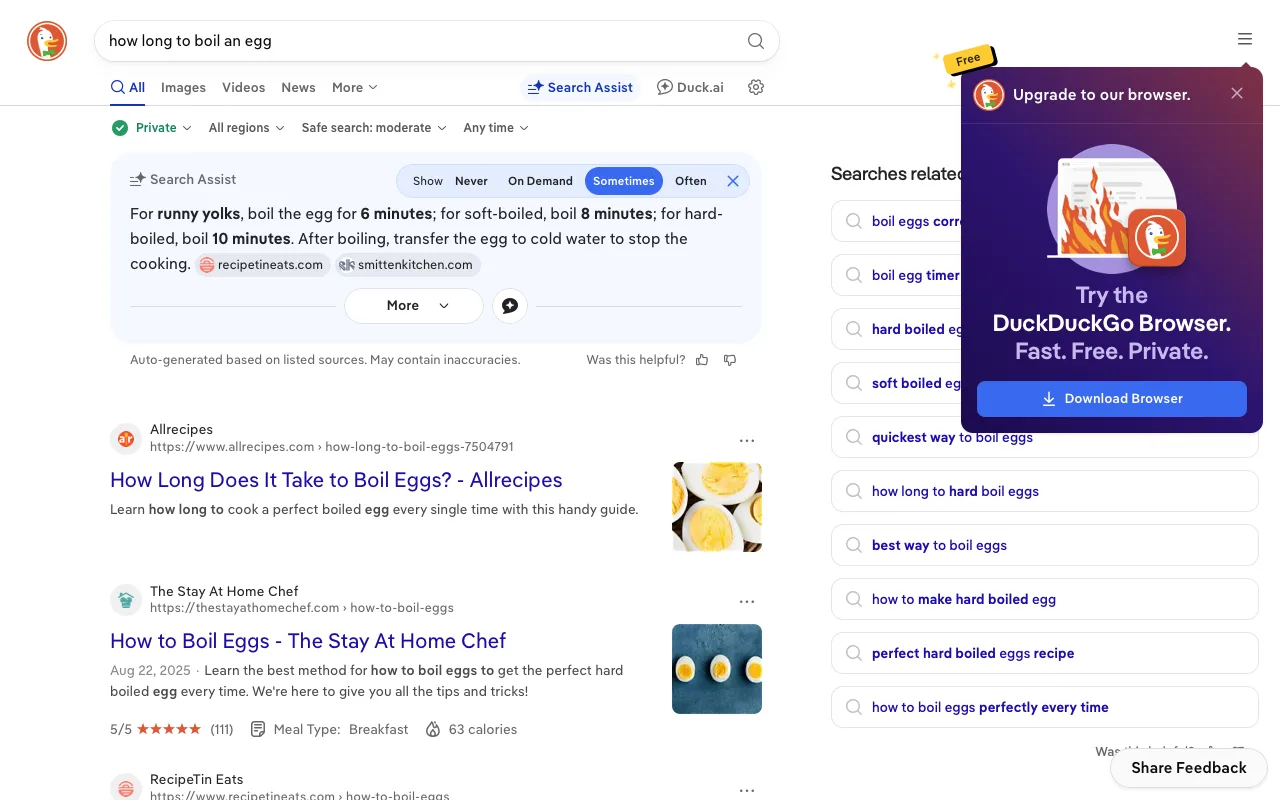Viewport: 1280px width, 800px height.
Task: Click the 63 calories text
Action: [482, 730]
